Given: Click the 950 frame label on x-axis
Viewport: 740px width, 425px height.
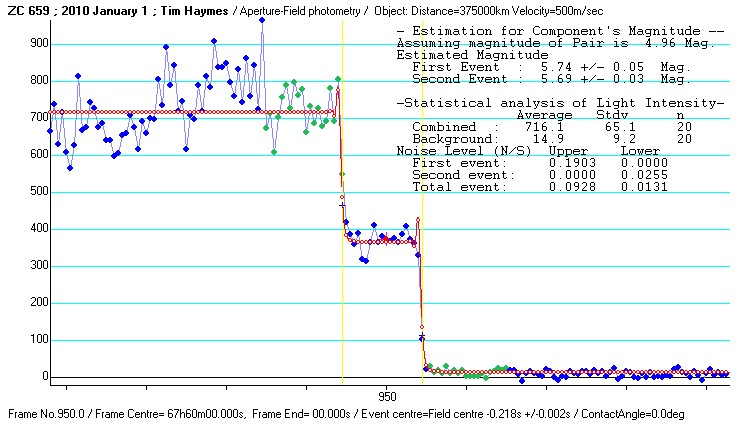Looking at the screenshot, I should [x=388, y=396].
